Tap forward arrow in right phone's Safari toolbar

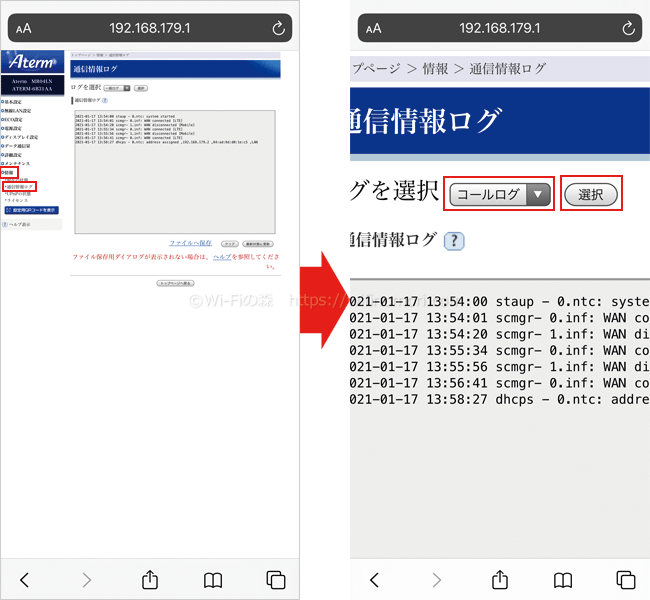pyautogui.click(x=436, y=580)
